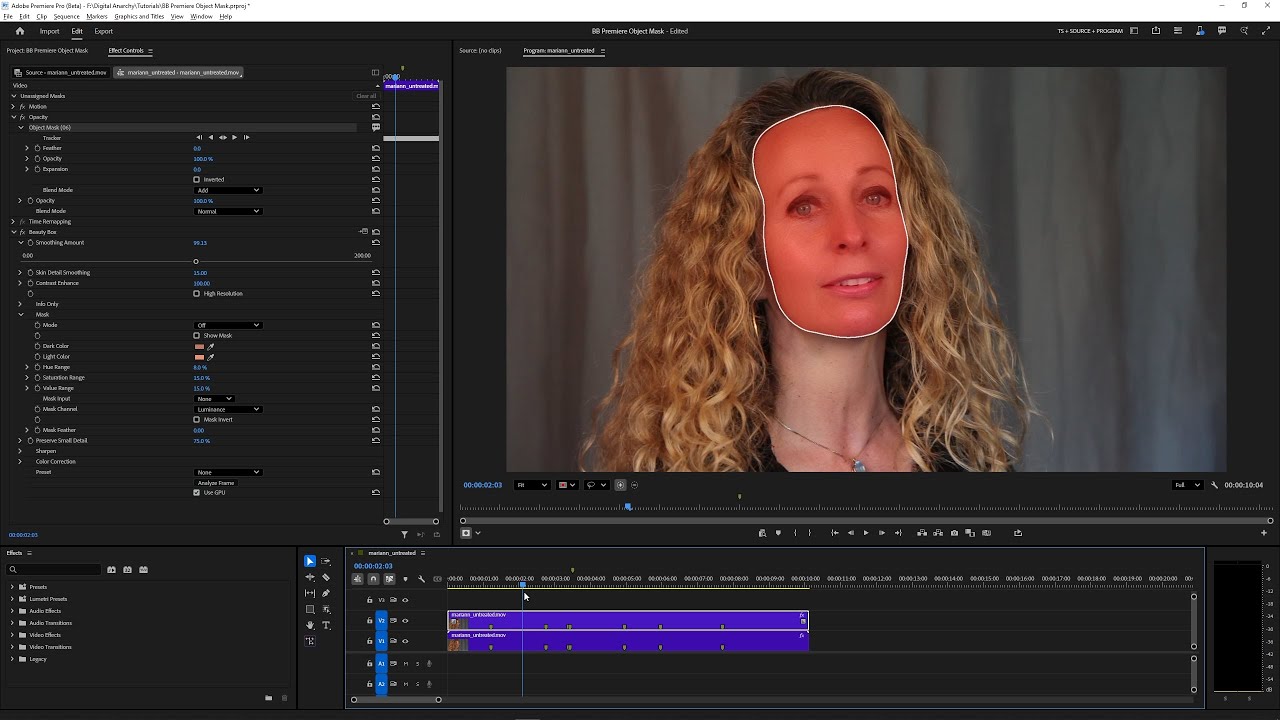1280x720 pixels.
Task: Open Mask Channel dropdown Luminance
Action: (x=227, y=409)
